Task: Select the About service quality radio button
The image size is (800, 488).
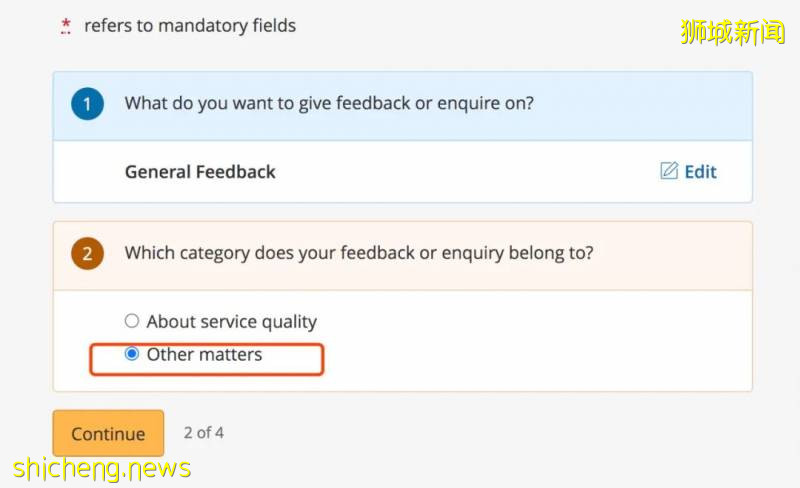Action: [132, 321]
